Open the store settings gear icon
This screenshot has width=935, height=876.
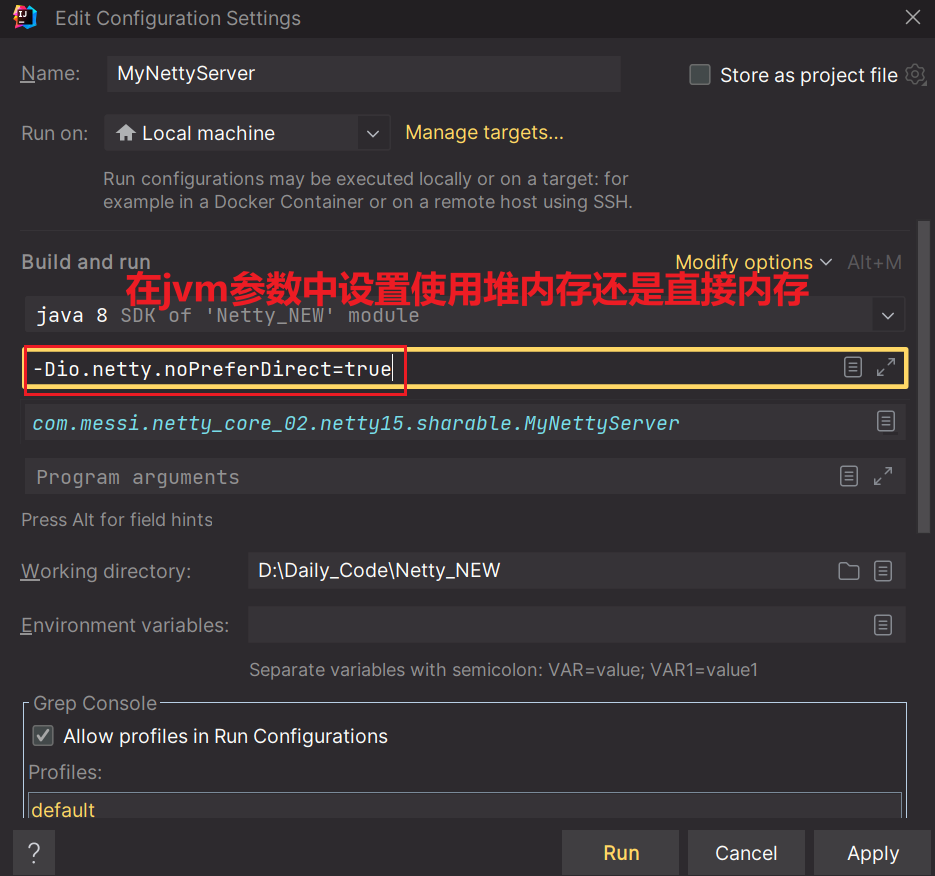(x=916, y=75)
